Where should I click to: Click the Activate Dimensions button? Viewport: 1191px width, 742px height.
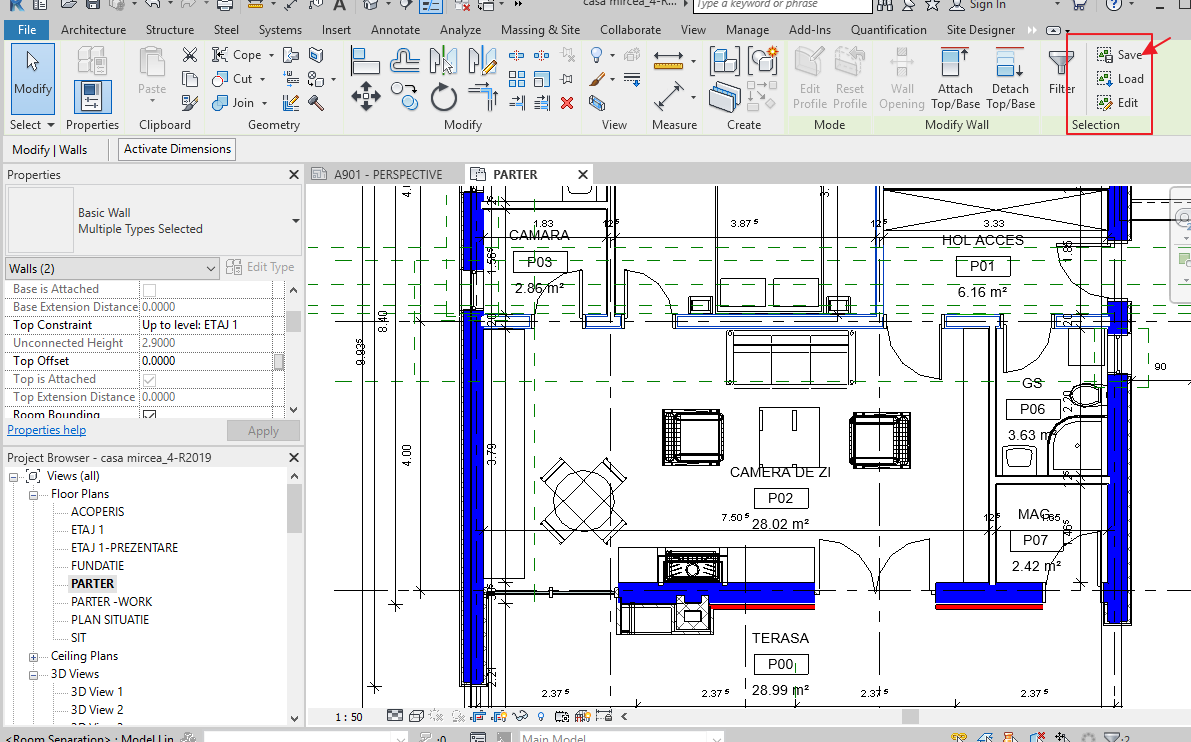click(176, 148)
